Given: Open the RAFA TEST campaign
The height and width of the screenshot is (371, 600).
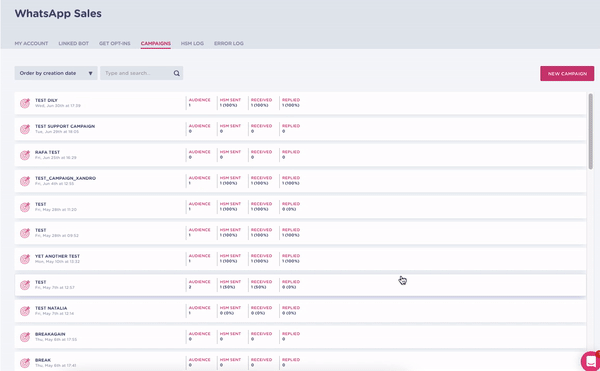Looking at the screenshot, I should 300,155.
